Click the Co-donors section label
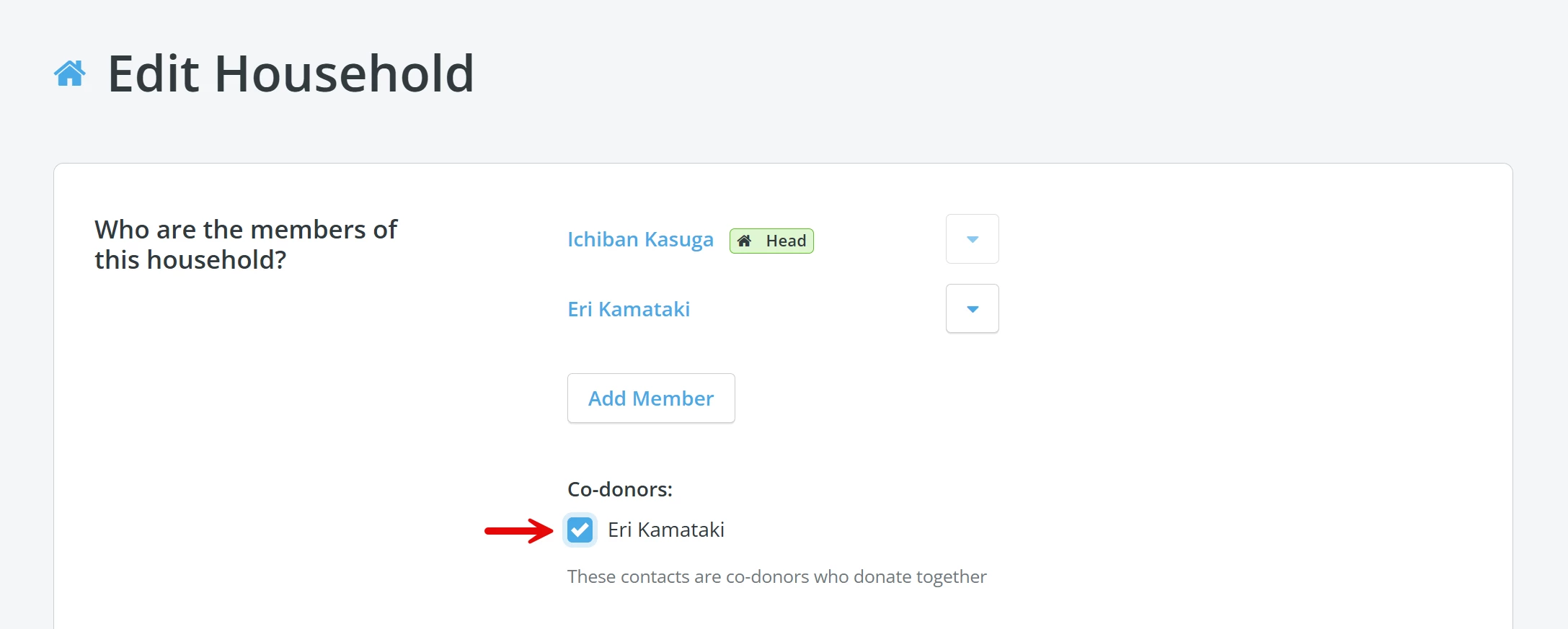The image size is (1568, 629). [x=619, y=489]
